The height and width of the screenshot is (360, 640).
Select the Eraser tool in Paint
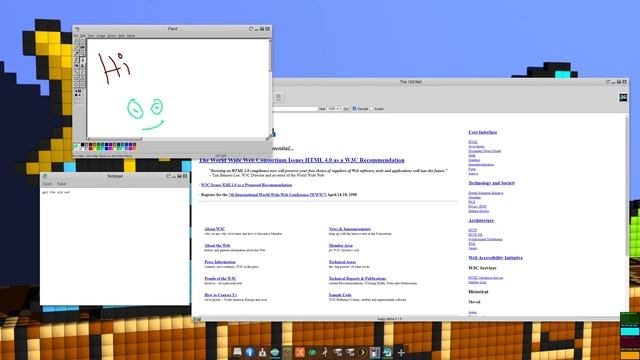[x=76, y=47]
